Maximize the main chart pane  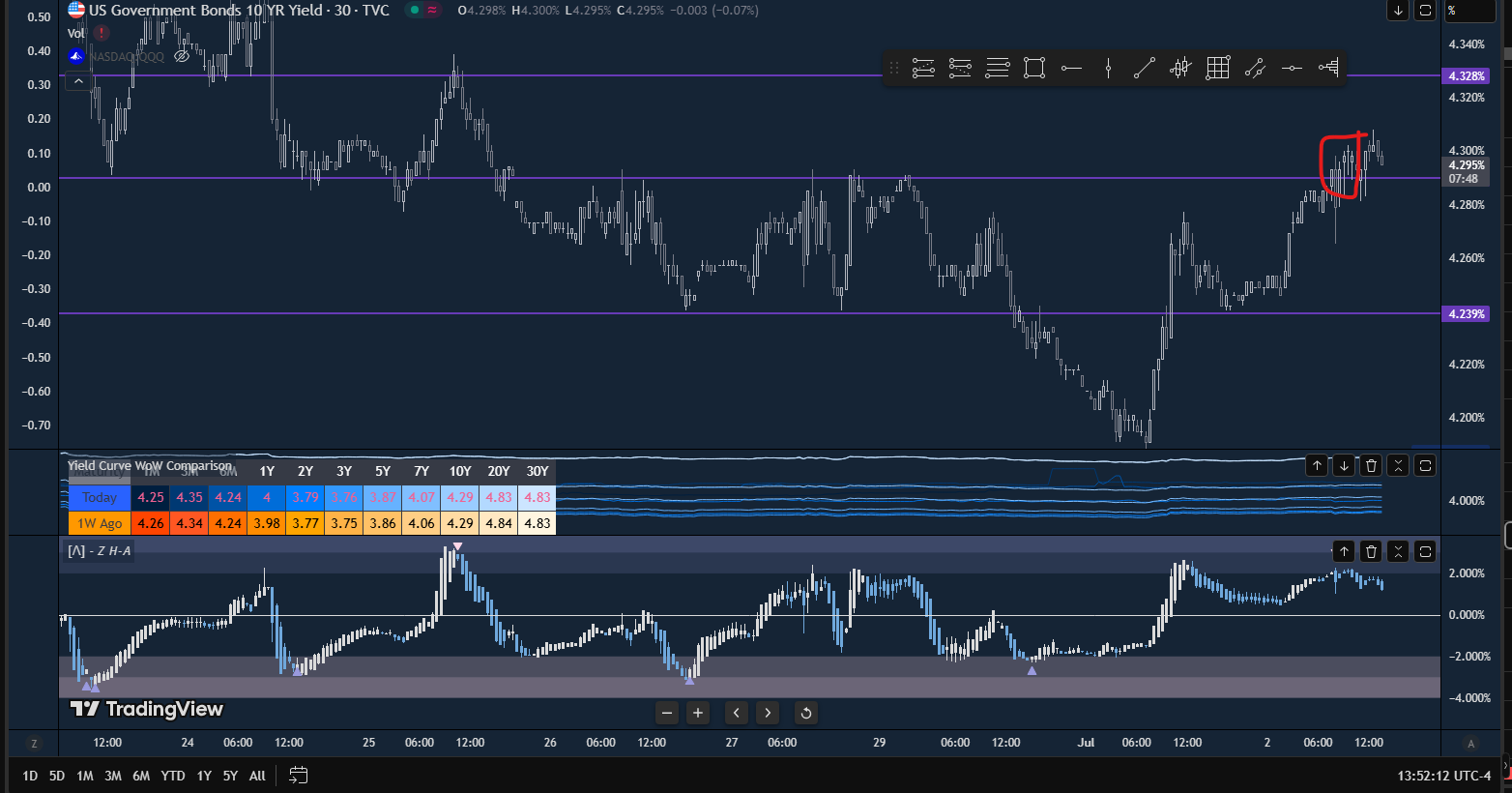tap(1425, 11)
